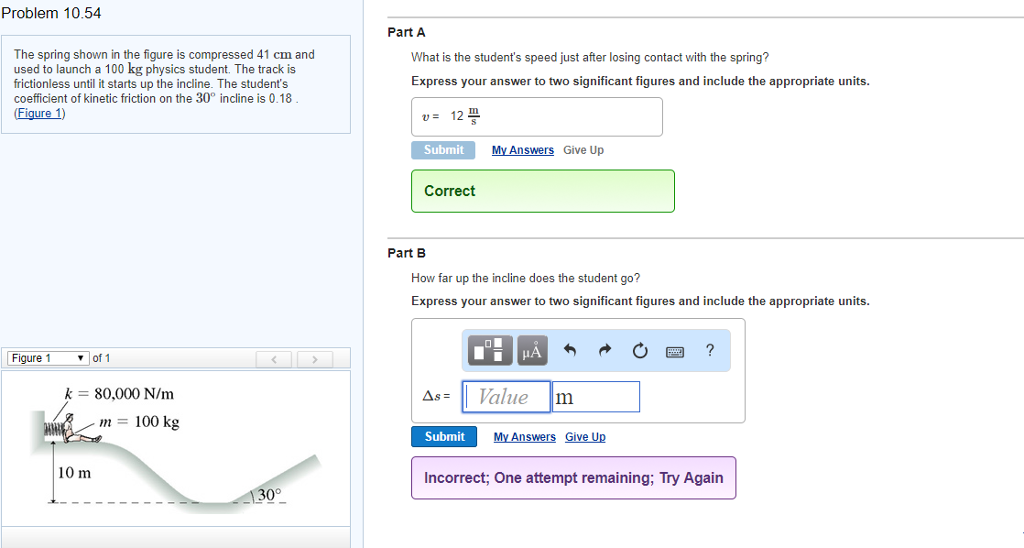Image resolution: width=1024 pixels, height=548 pixels.
Task: Submit the Part B answer
Action: pos(444,436)
